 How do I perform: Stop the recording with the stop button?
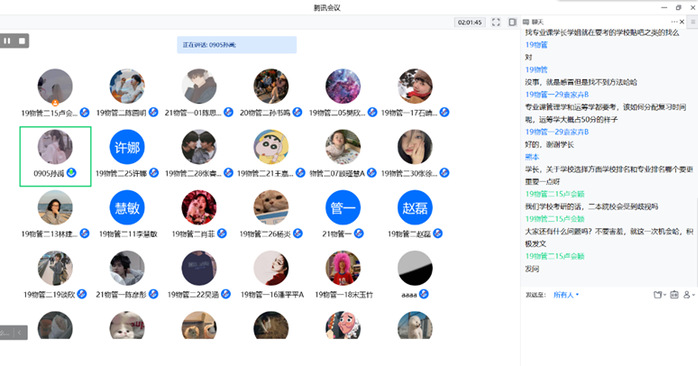point(22,41)
